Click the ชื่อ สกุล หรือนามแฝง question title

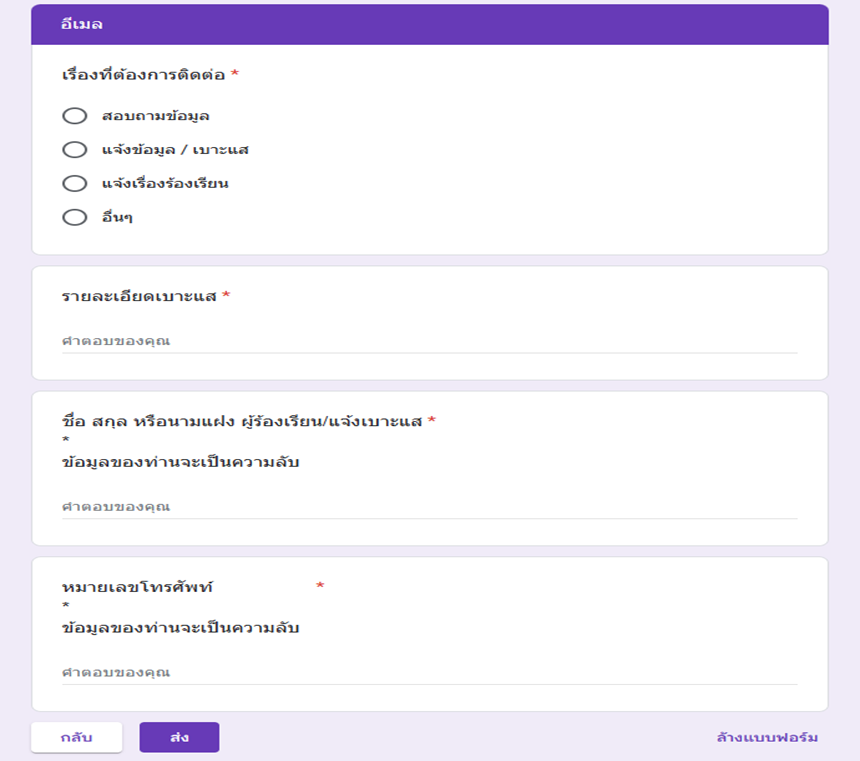(242, 421)
